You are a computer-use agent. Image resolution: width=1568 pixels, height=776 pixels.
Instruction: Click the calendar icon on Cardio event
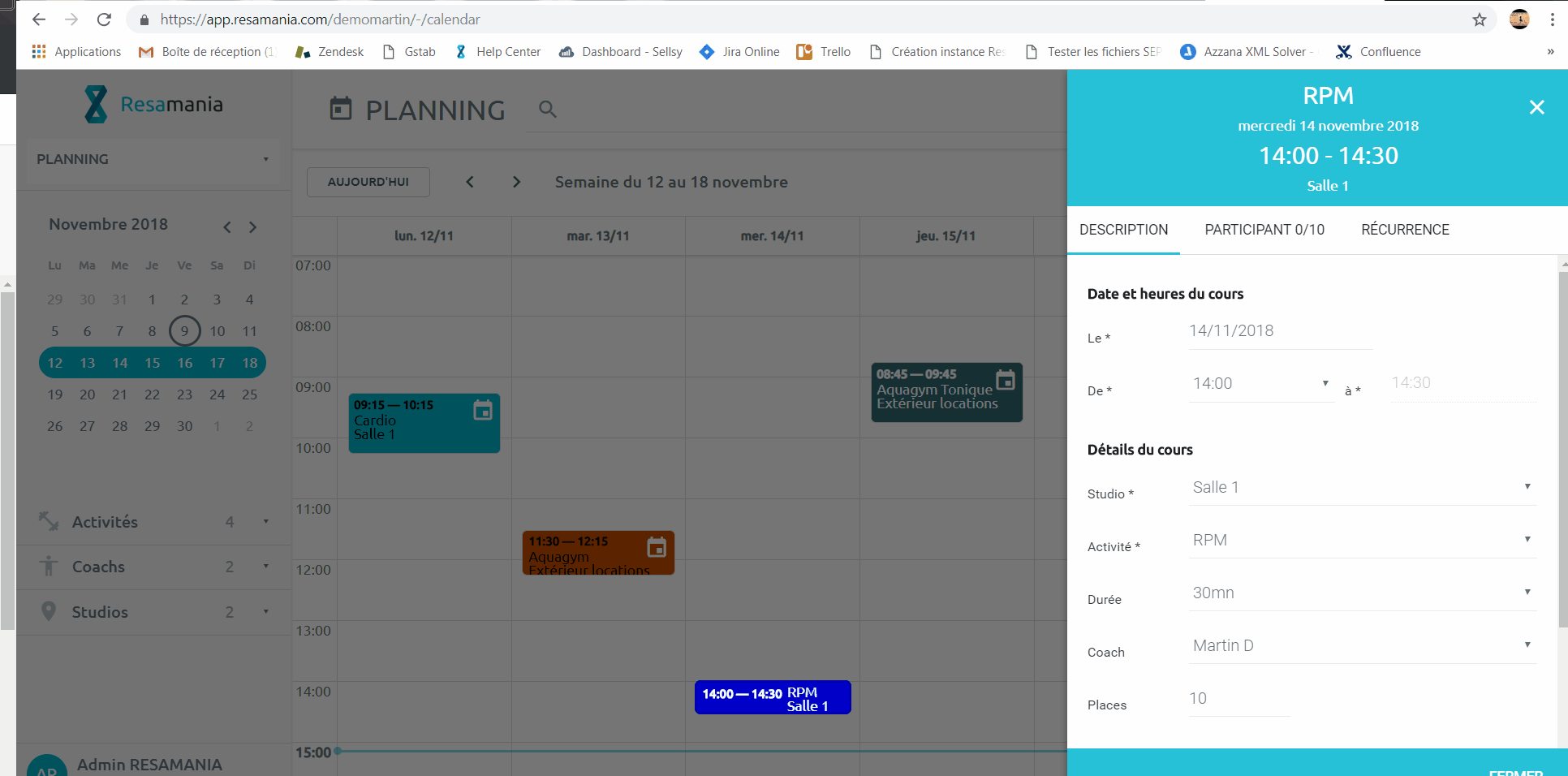point(483,411)
